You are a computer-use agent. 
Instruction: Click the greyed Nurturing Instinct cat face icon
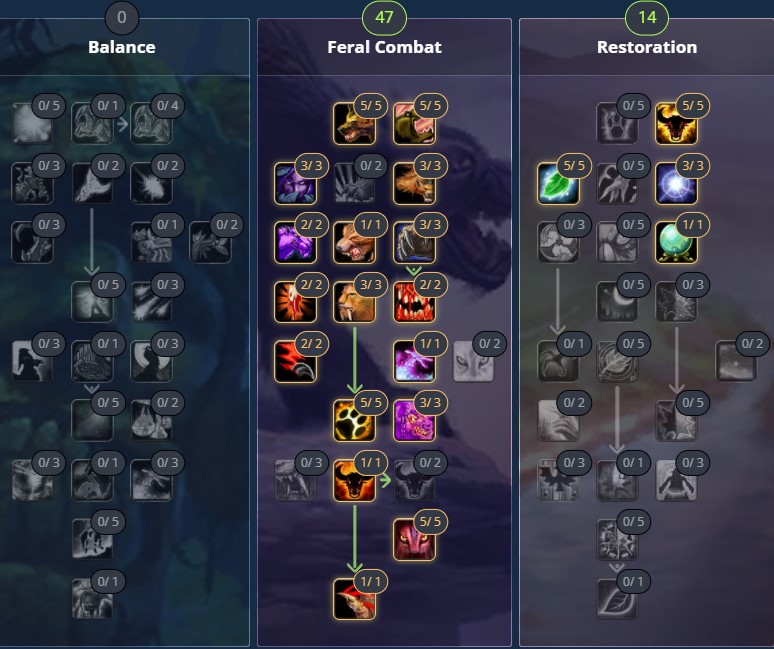pos(473,361)
